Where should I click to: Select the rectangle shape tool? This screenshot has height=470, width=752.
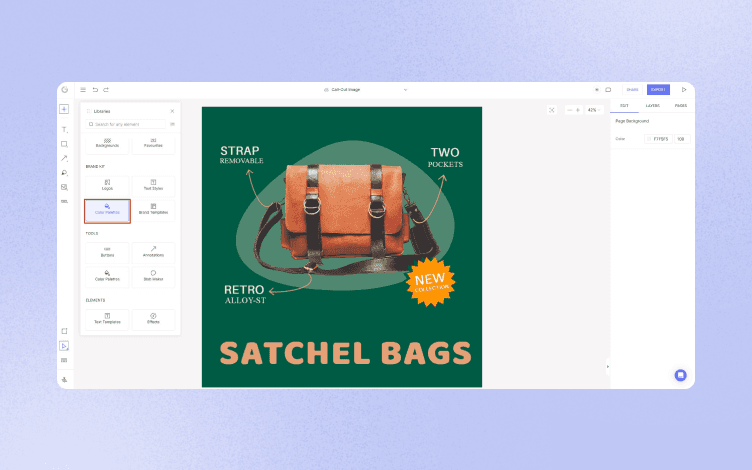click(x=64, y=144)
